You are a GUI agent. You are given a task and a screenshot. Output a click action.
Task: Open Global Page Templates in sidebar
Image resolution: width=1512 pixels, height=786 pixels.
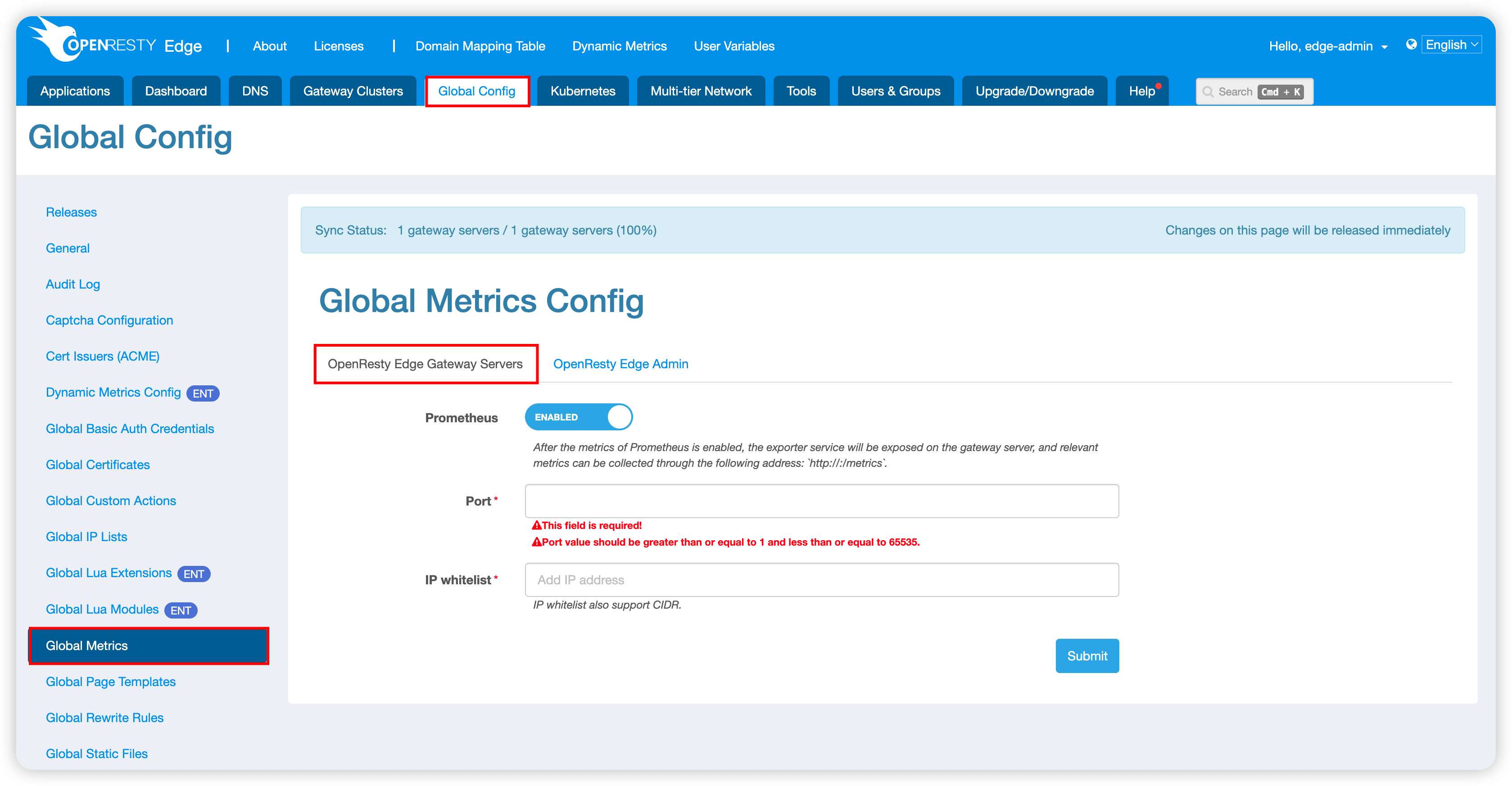(110, 682)
